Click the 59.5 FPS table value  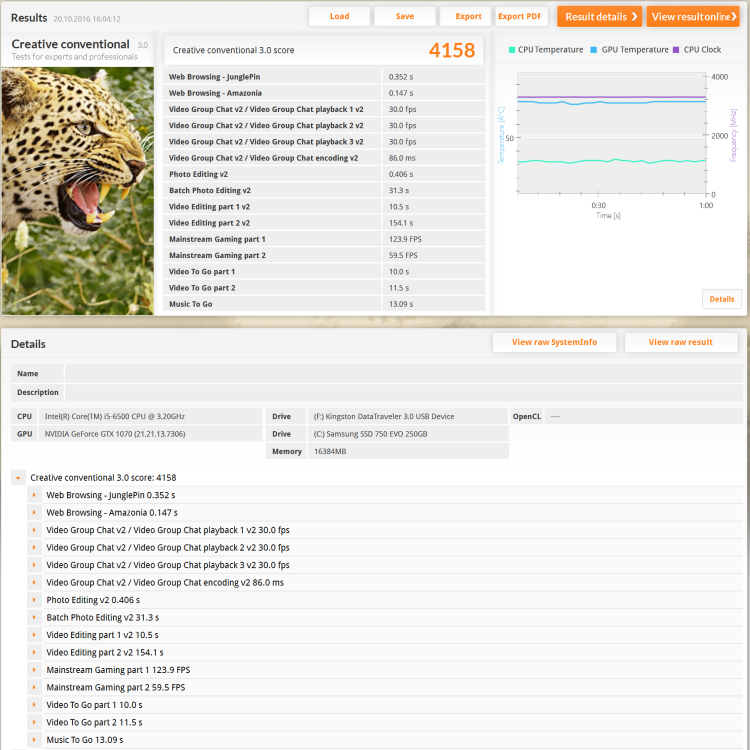(x=403, y=255)
